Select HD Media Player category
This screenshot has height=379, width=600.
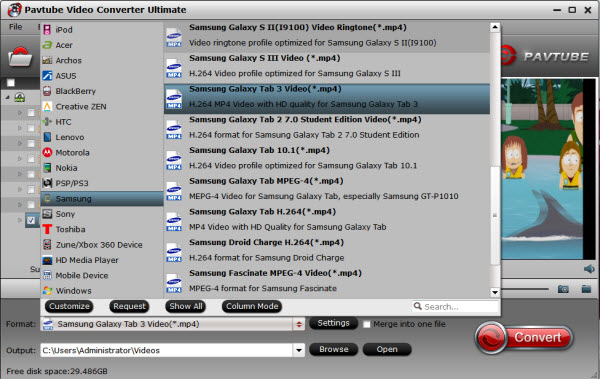tap(102, 260)
